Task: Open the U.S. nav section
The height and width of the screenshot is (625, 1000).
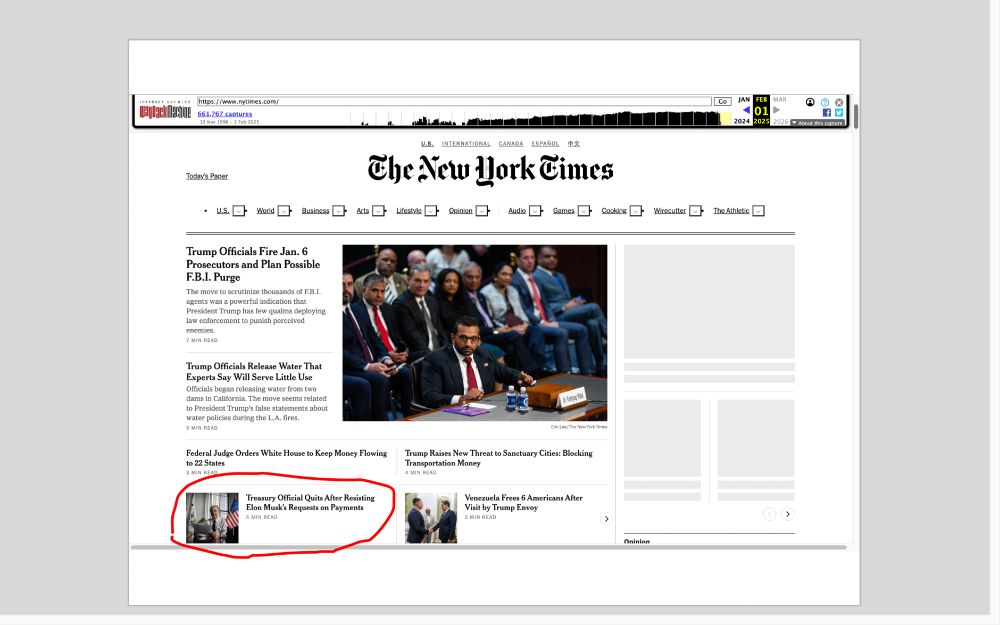Action: [x=223, y=210]
